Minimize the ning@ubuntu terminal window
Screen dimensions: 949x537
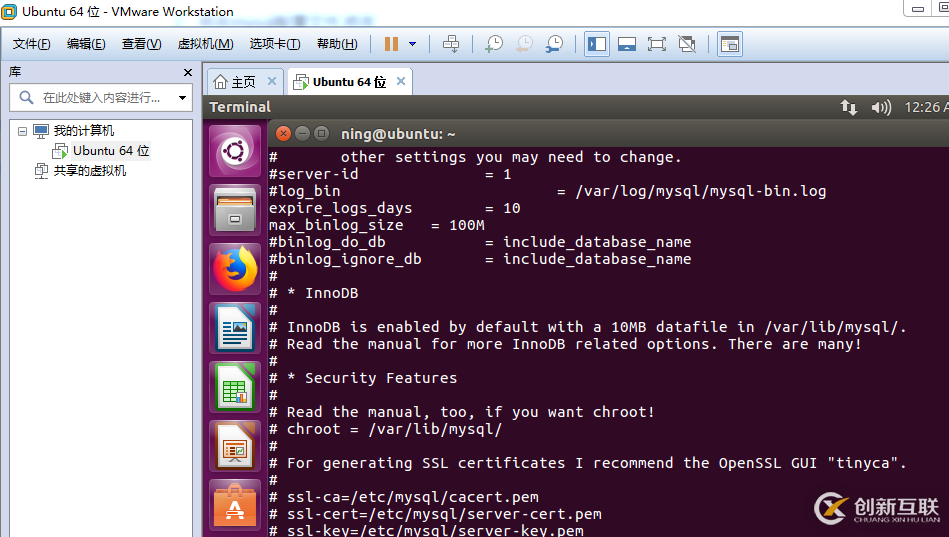click(302, 133)
